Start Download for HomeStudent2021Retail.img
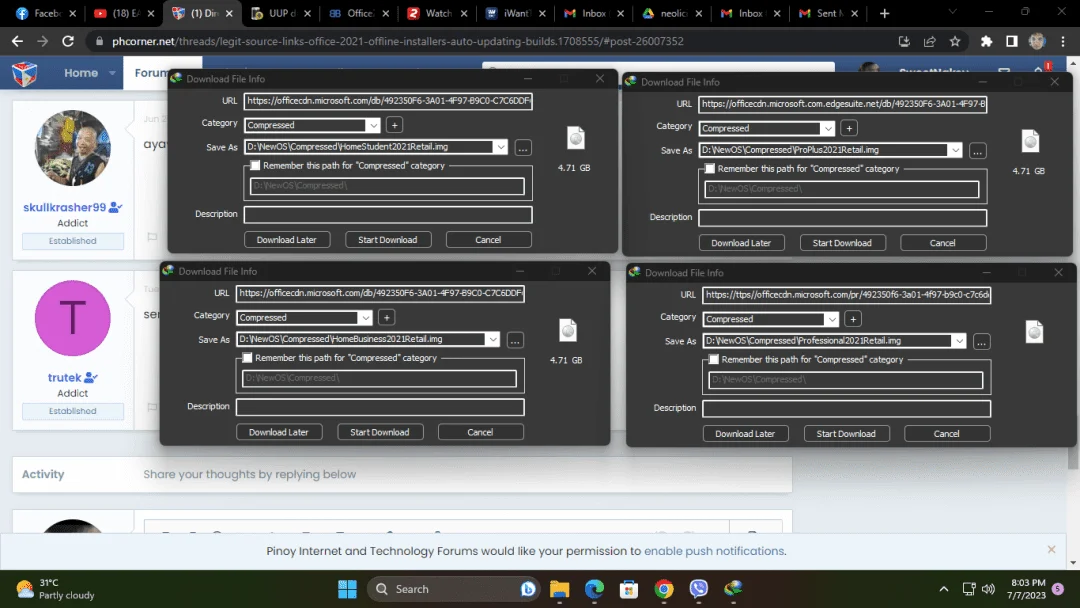The height and width of the screenshot is (608, 1080). pyautogui.click(x=388, y=240)
